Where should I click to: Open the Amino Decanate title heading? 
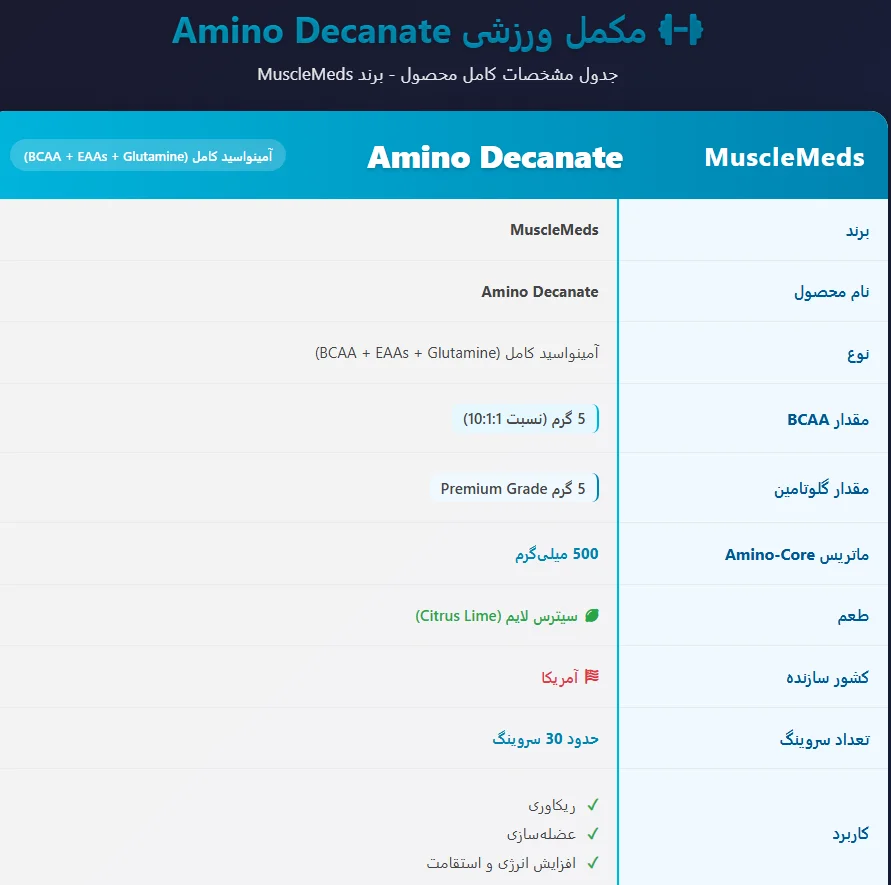495,157
